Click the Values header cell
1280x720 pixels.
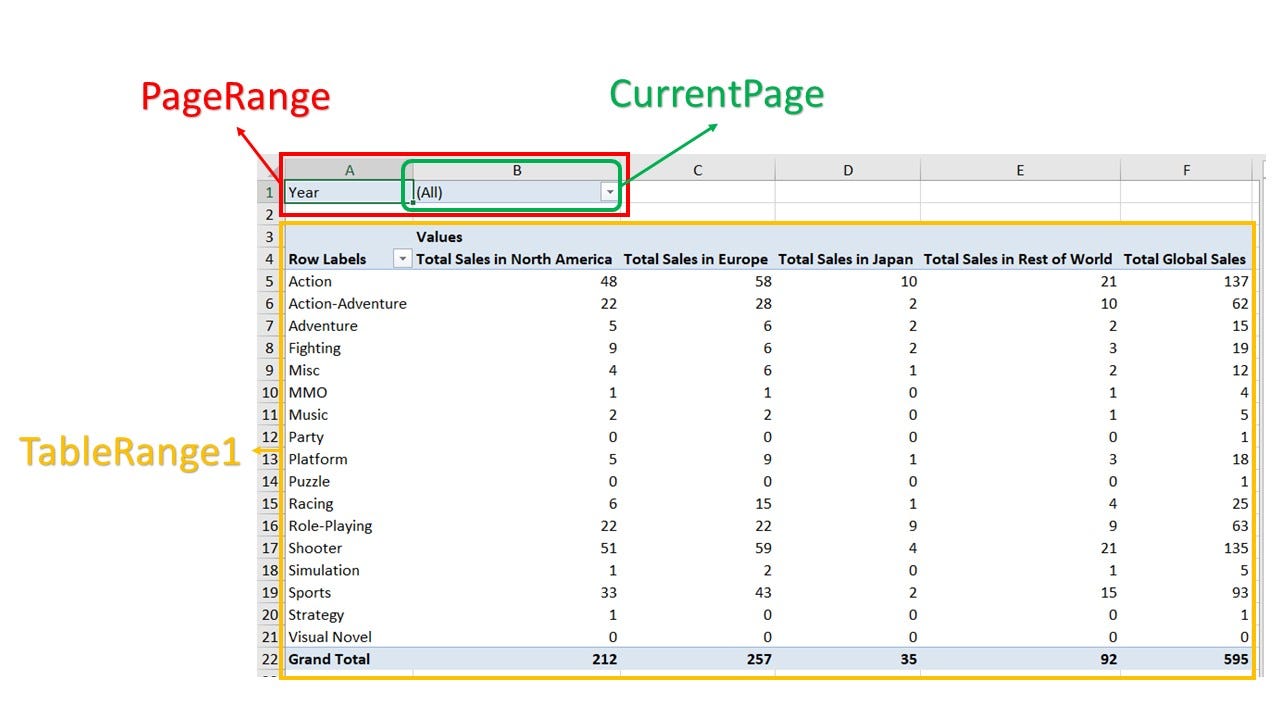[437, 237]
